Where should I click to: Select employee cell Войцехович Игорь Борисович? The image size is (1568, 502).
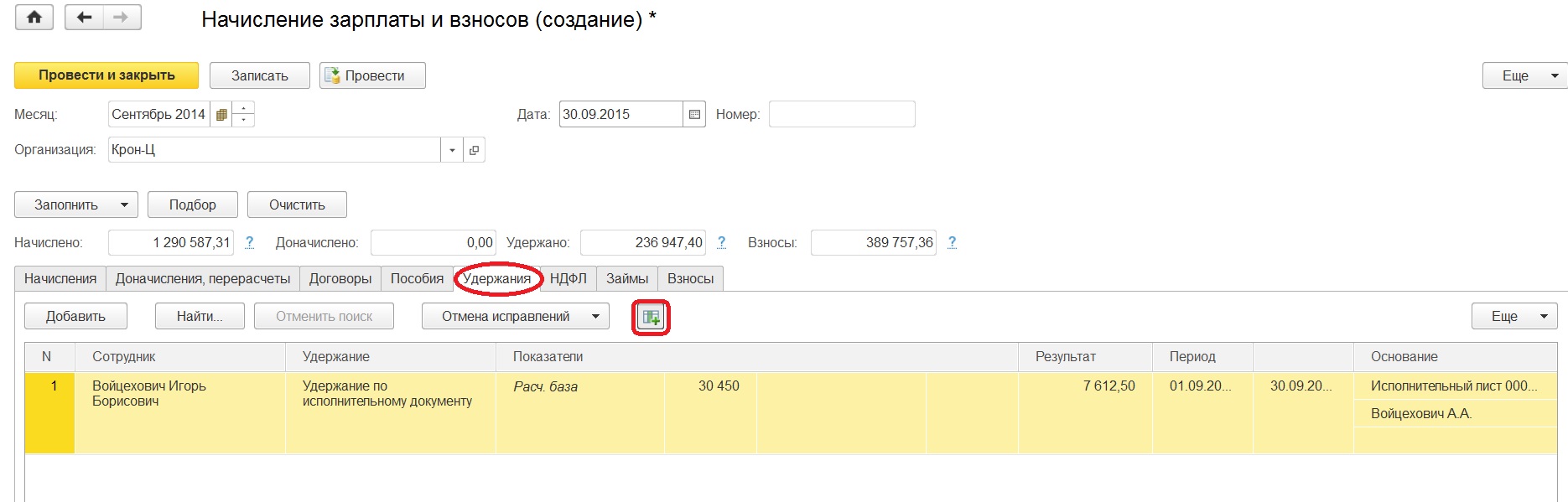[180, 413]
